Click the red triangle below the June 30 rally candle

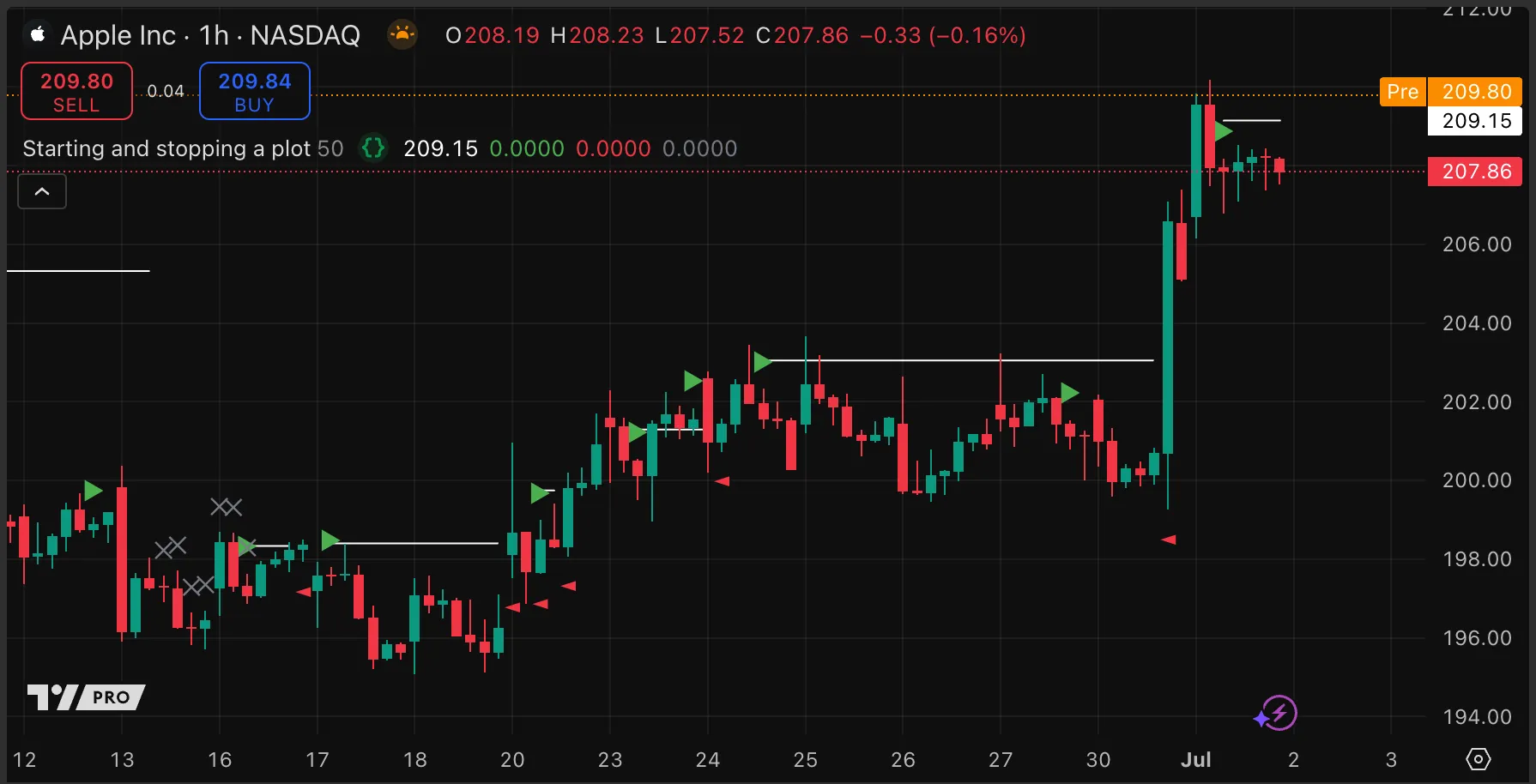(1168, 540)
